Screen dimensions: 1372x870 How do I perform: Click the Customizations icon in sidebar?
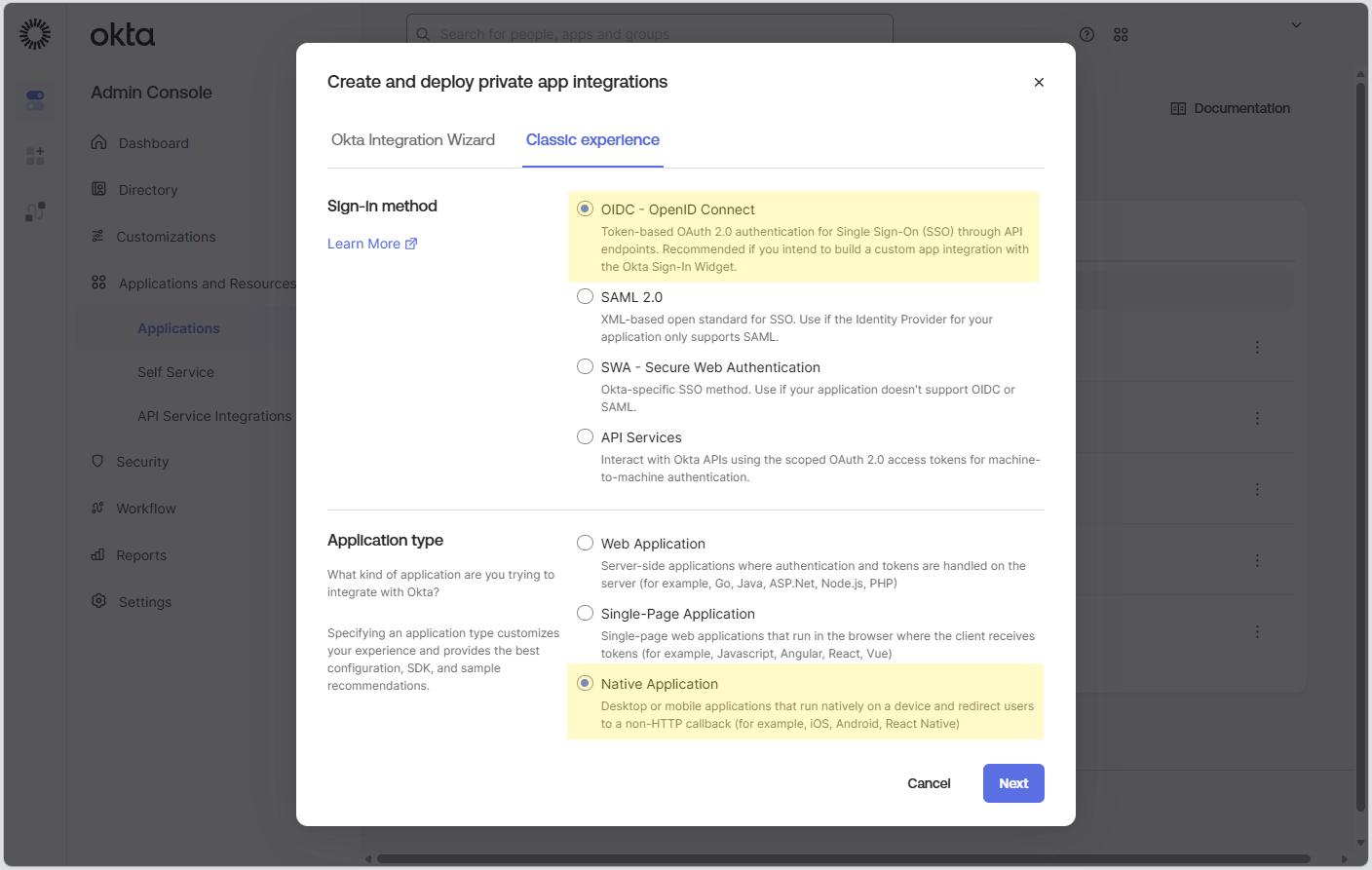point(97,236)
